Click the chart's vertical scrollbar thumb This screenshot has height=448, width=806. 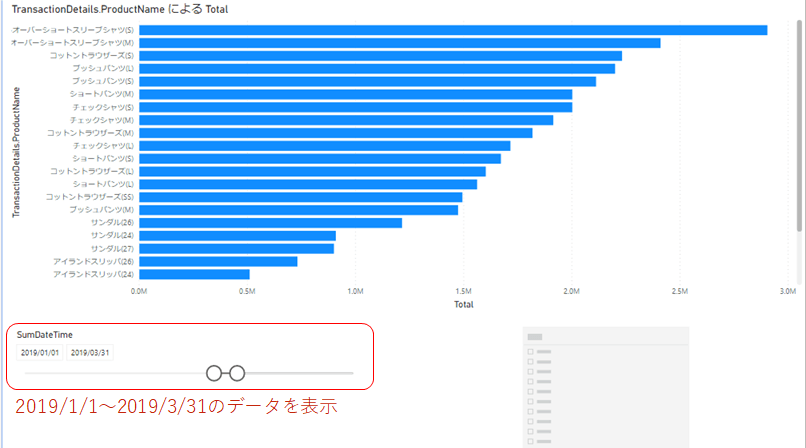pos(799,126)
